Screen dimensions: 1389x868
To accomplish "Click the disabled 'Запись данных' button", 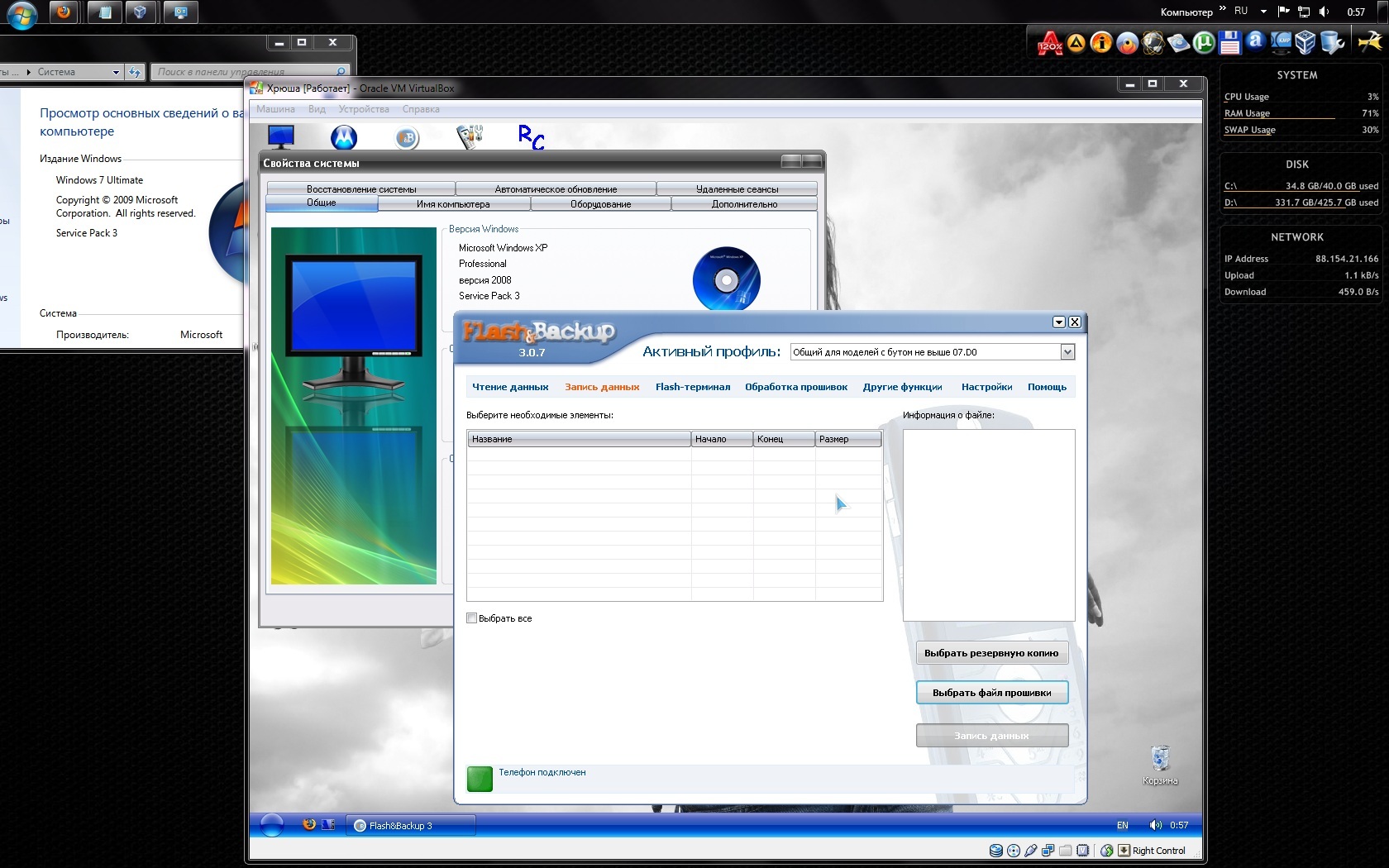I will [x=991, y=736].
